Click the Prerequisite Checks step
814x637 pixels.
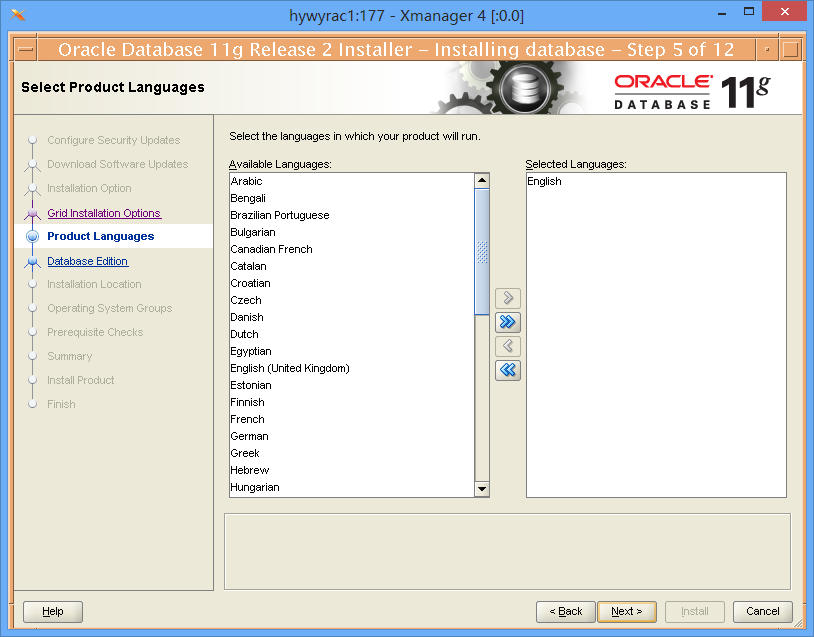pyautogui.click(x=95, y=332)
